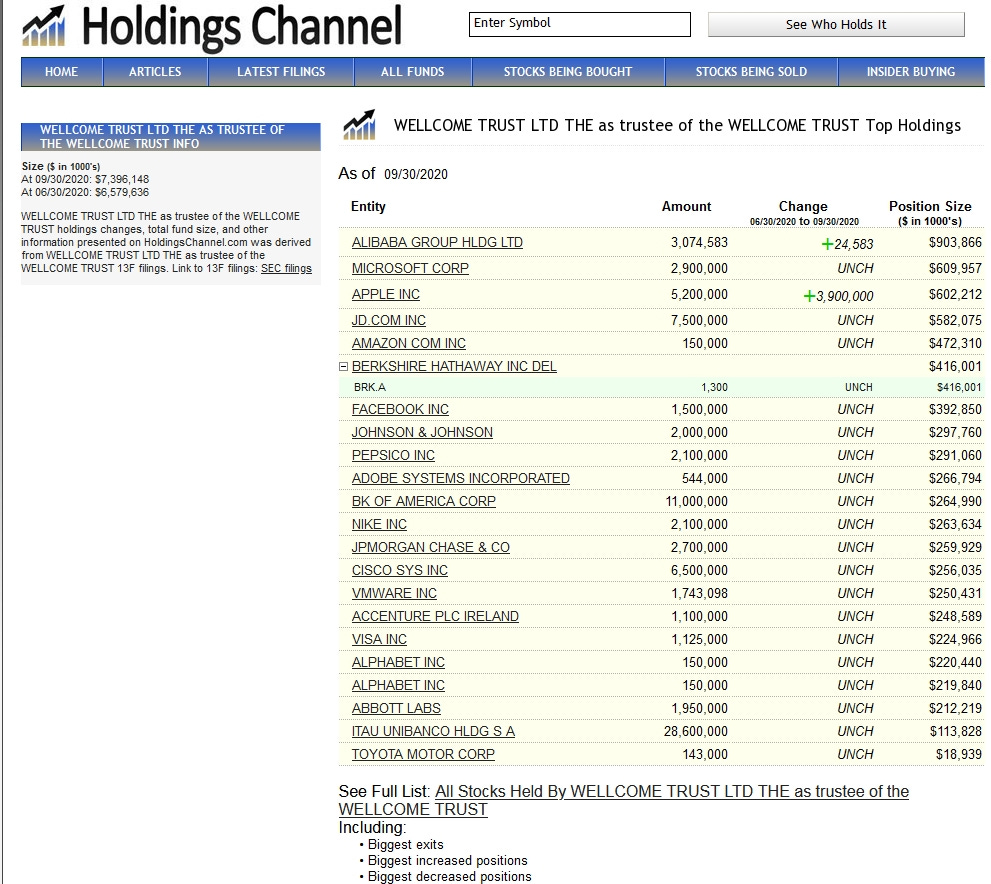991x884 pixels.
Task: Select STOCKS BEING SOLD menu
Action: pyautogui.click(x=751, y=71)
